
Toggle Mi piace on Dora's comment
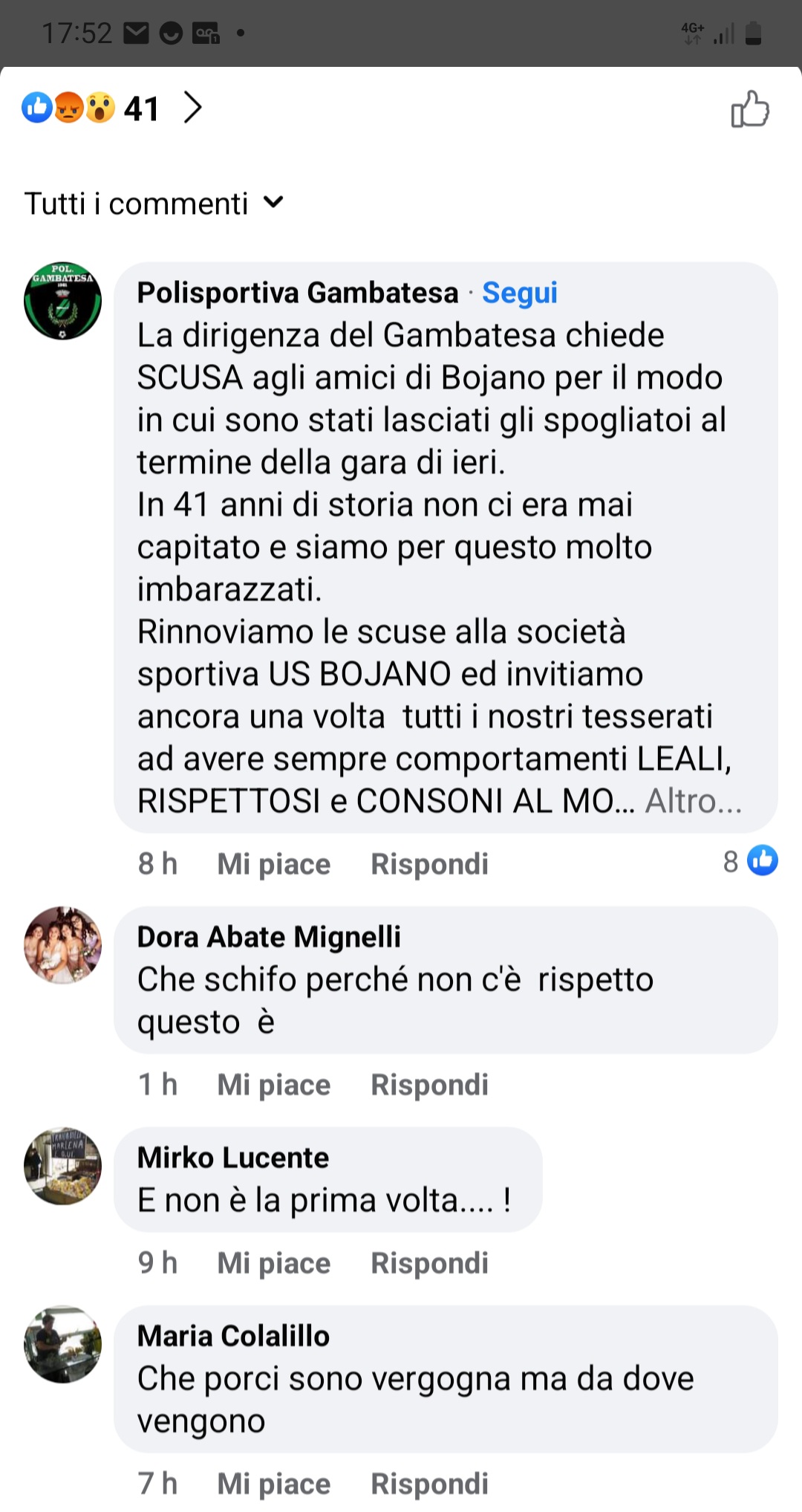[x=273, y=1084]
